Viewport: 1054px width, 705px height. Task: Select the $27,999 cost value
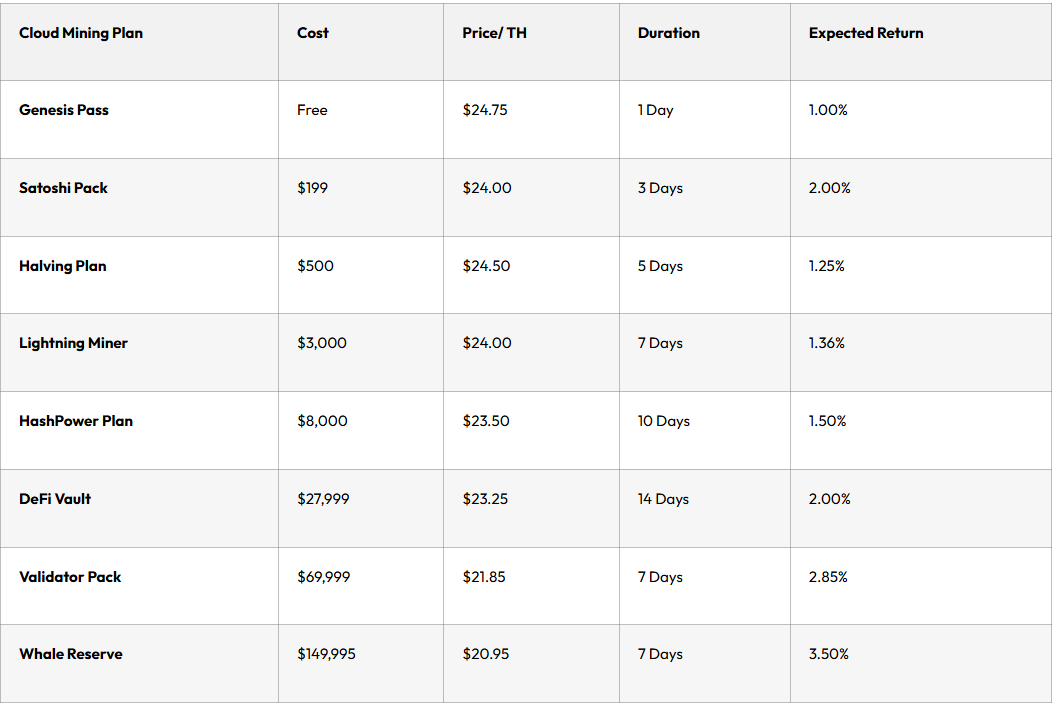point(323,499)
